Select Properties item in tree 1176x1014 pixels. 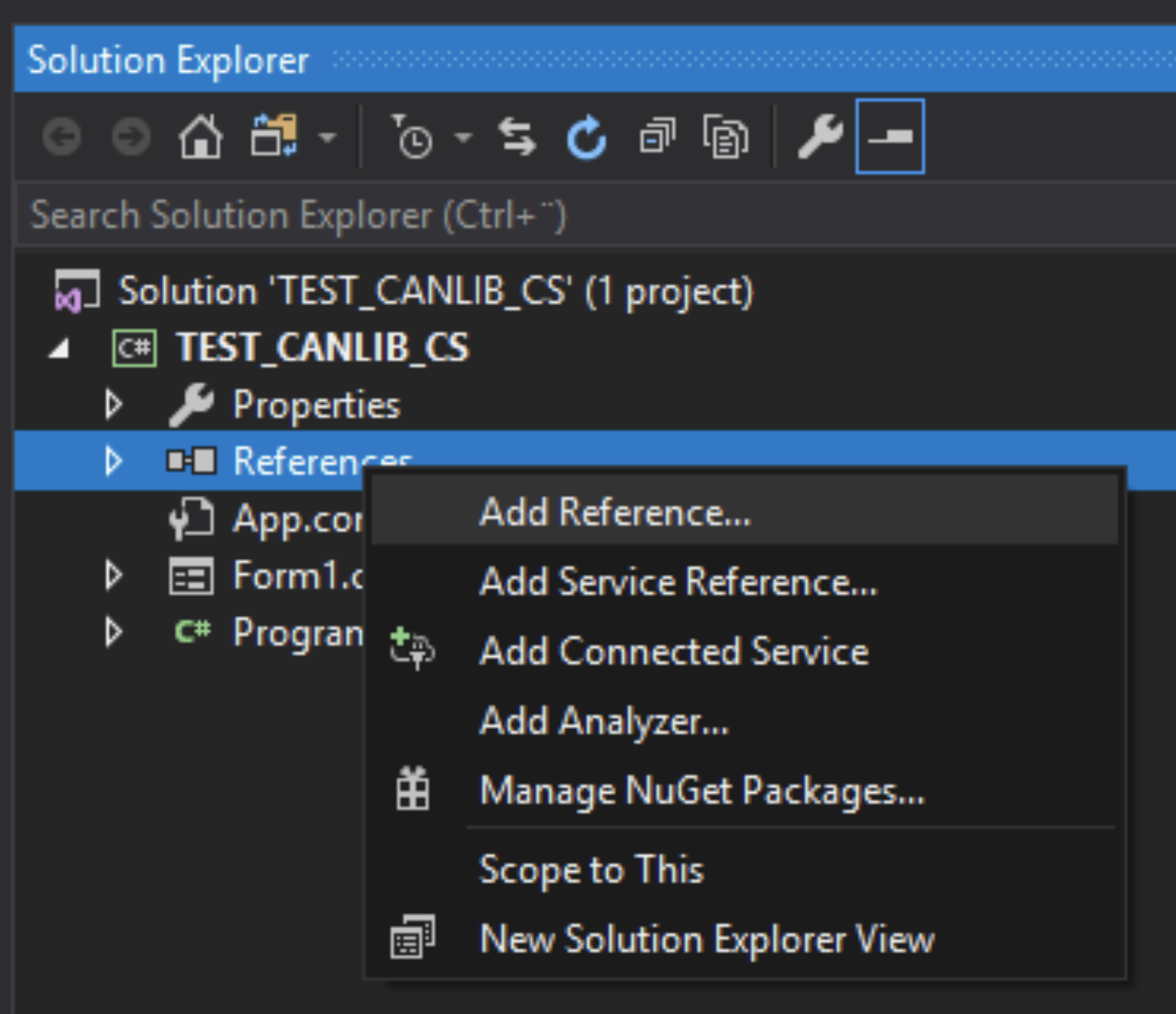[x=316, y=405]
